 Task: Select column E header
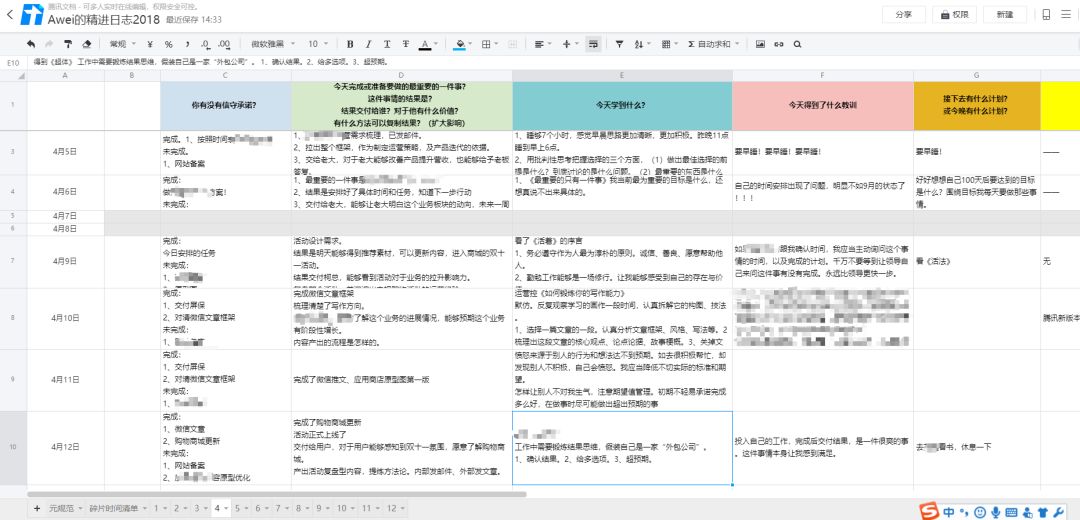(622, 75)
